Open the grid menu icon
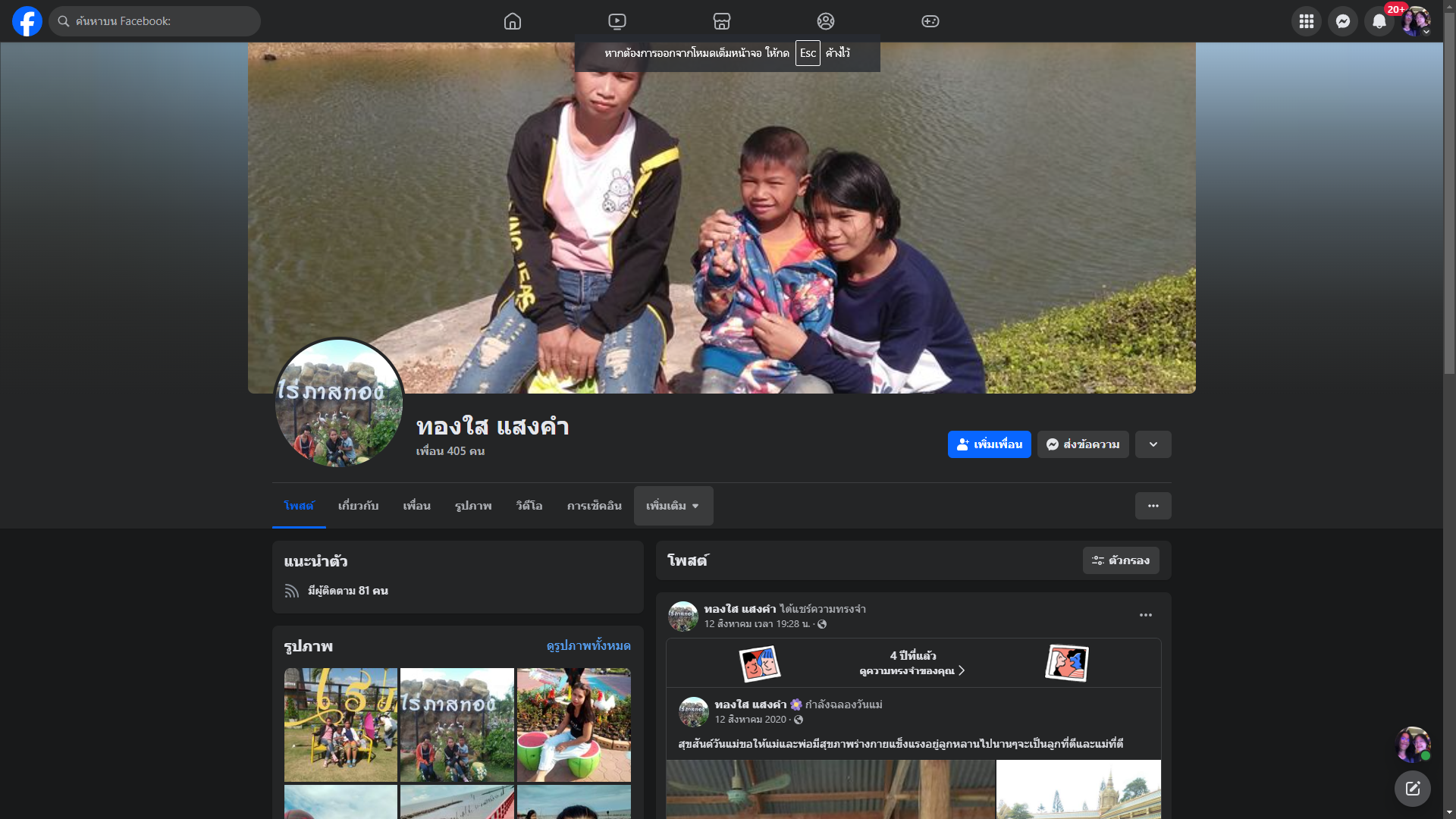The image size is (1456, 819). [x=1307, y=21]
